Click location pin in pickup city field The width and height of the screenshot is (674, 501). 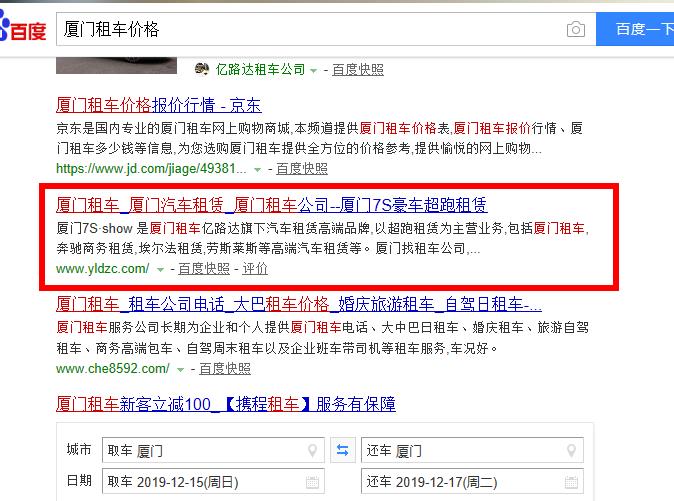pyautogui.click(x=312, y=451)
